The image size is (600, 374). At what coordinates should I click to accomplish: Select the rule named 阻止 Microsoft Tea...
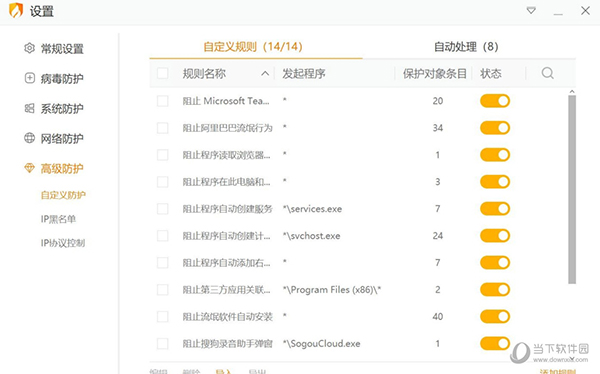click(226, 101)
